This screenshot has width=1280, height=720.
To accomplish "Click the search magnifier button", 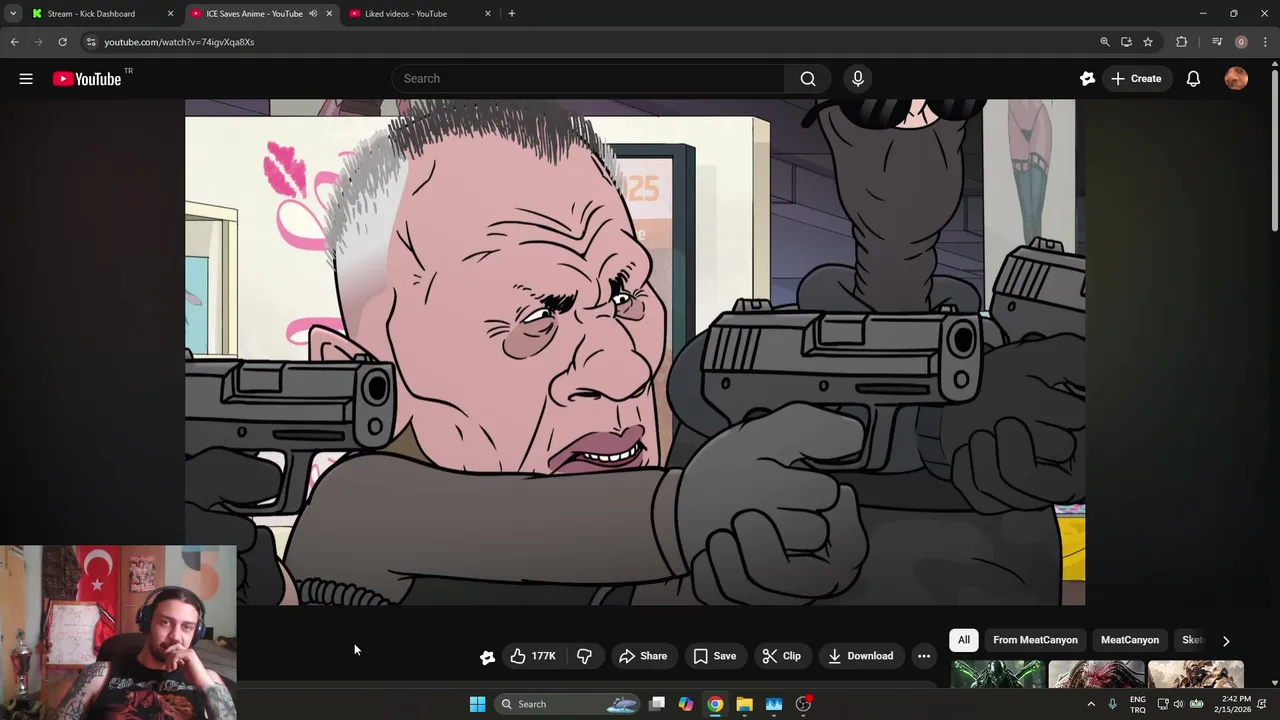I will point(808,79).
